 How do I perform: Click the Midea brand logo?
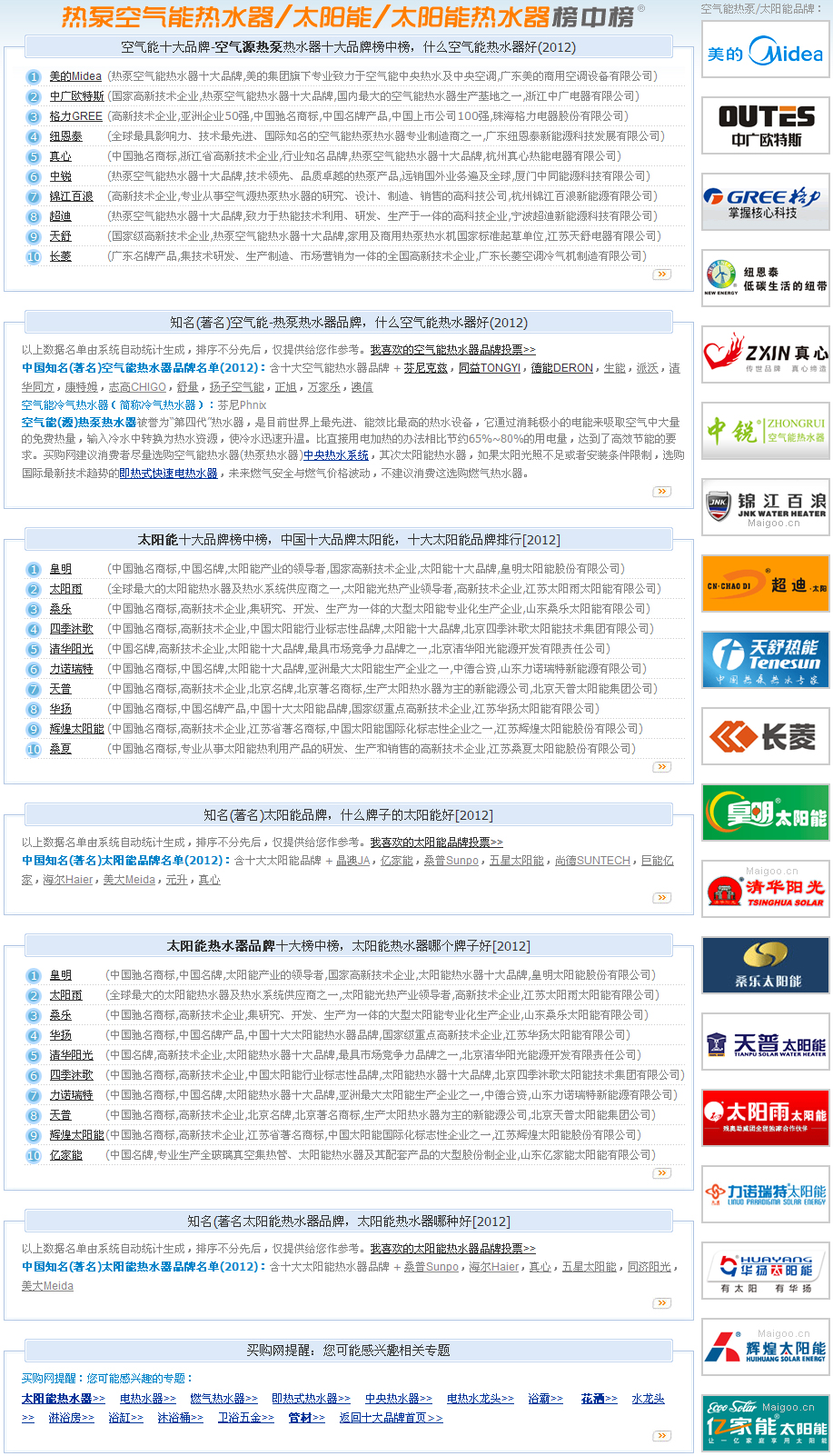pos(765,50)
